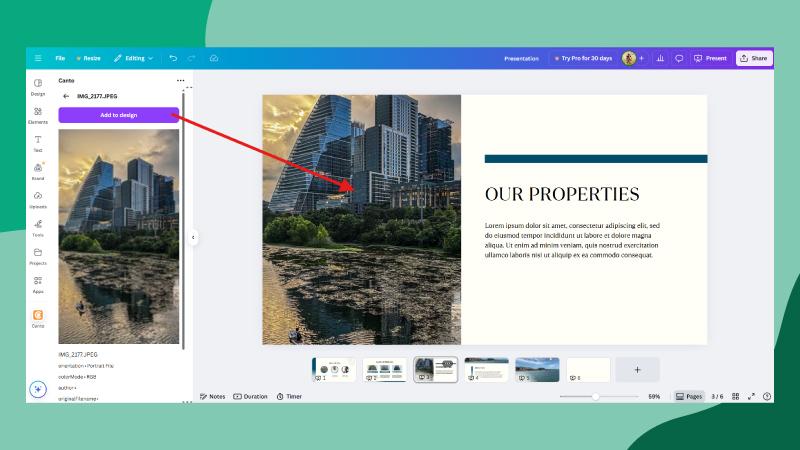
Task: Open the Canto app icon
Action: tap(38, 318)
